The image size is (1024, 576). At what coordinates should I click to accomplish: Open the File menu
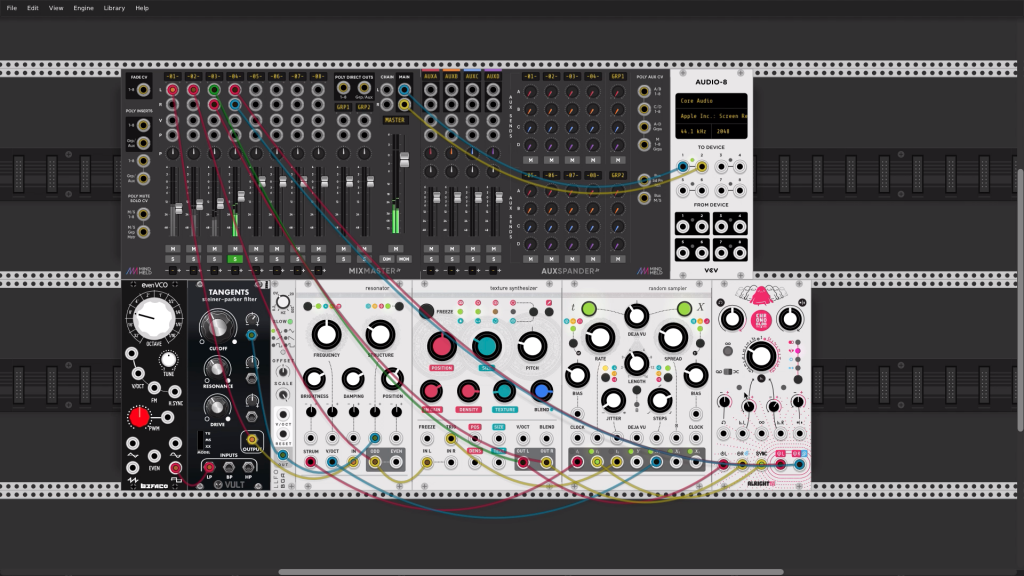11,8
